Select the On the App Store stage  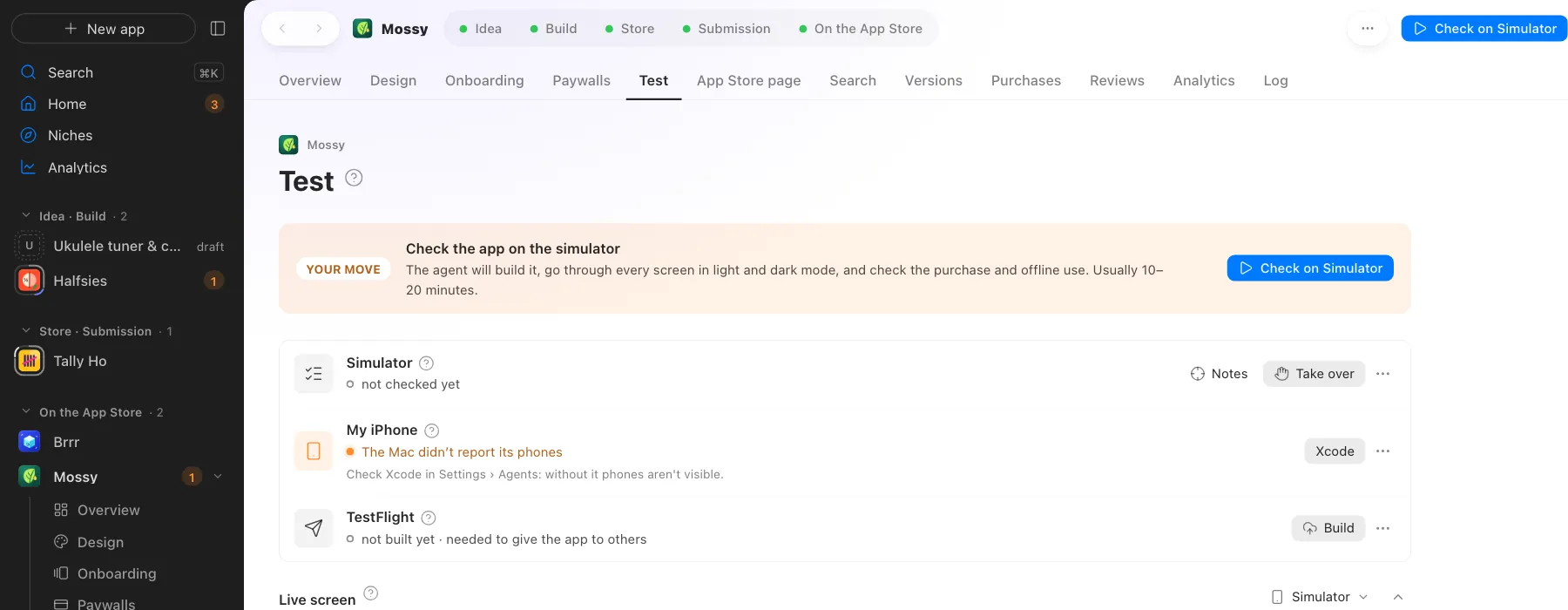coord(860,29)
